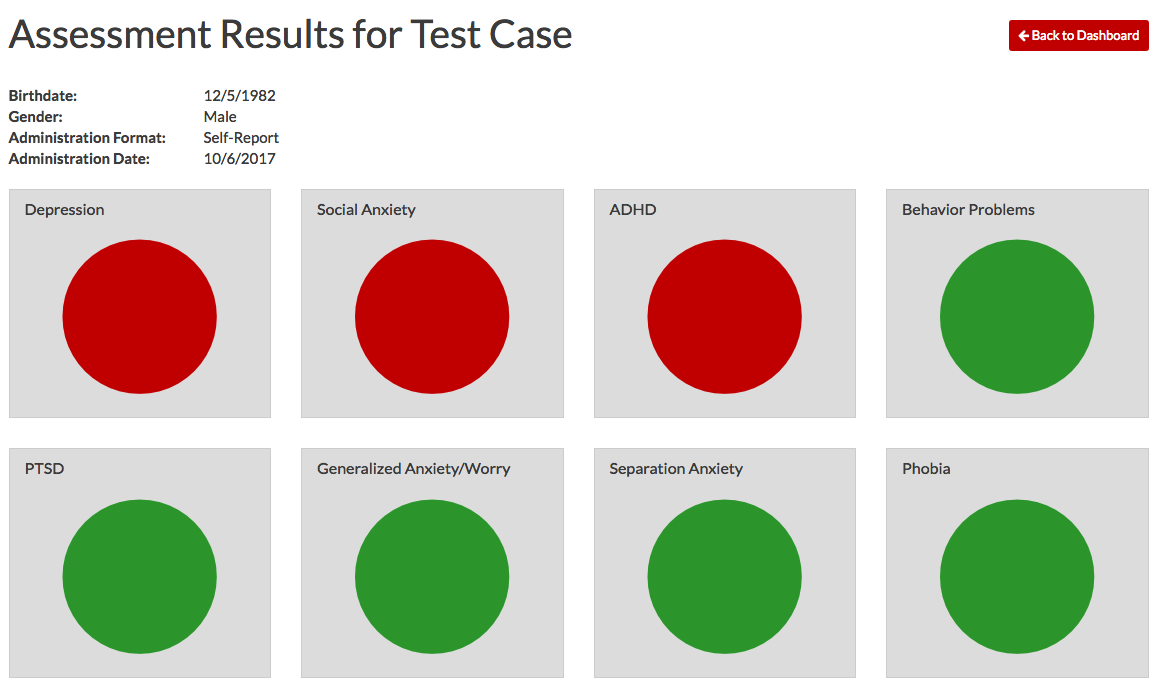Select the ADHD card heading
This screenshot has height=690, width=1158.
[633, 210]
